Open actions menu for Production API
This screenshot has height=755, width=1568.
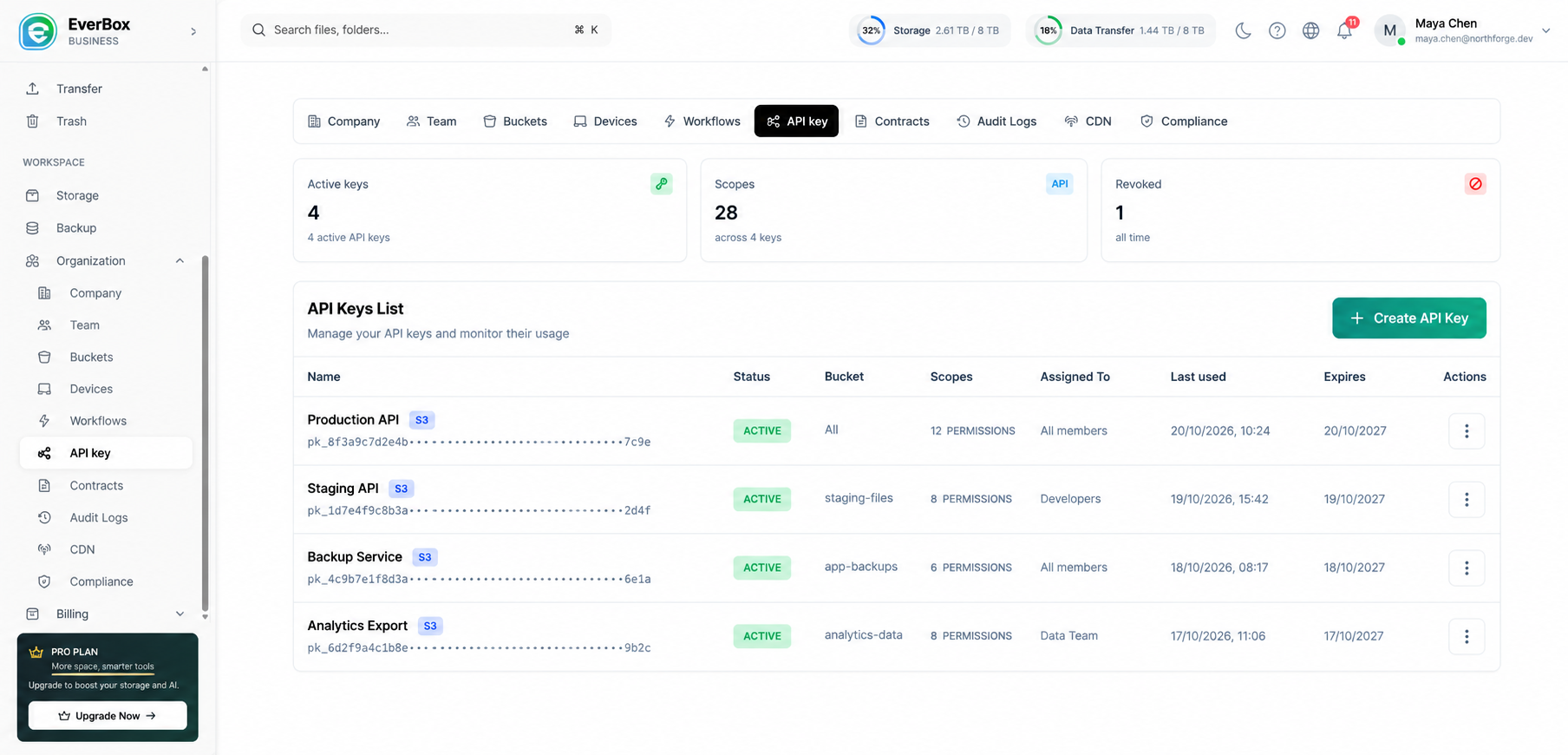[1467, 431]
